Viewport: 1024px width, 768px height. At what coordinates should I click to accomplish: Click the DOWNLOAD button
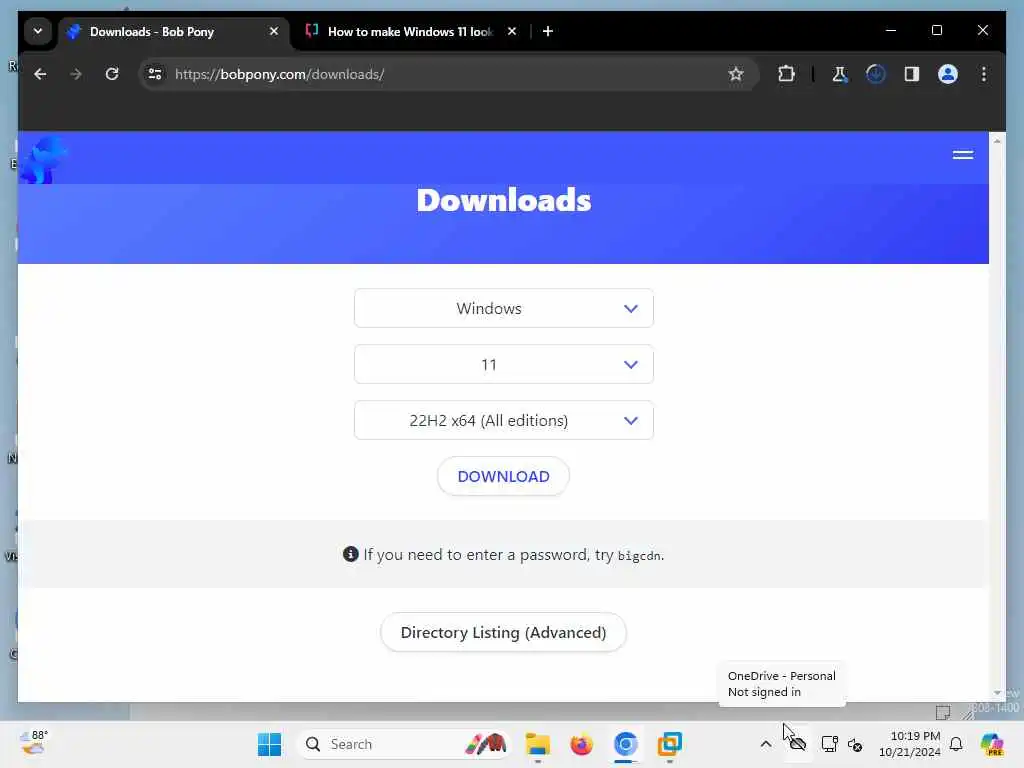tap(504, 477)
